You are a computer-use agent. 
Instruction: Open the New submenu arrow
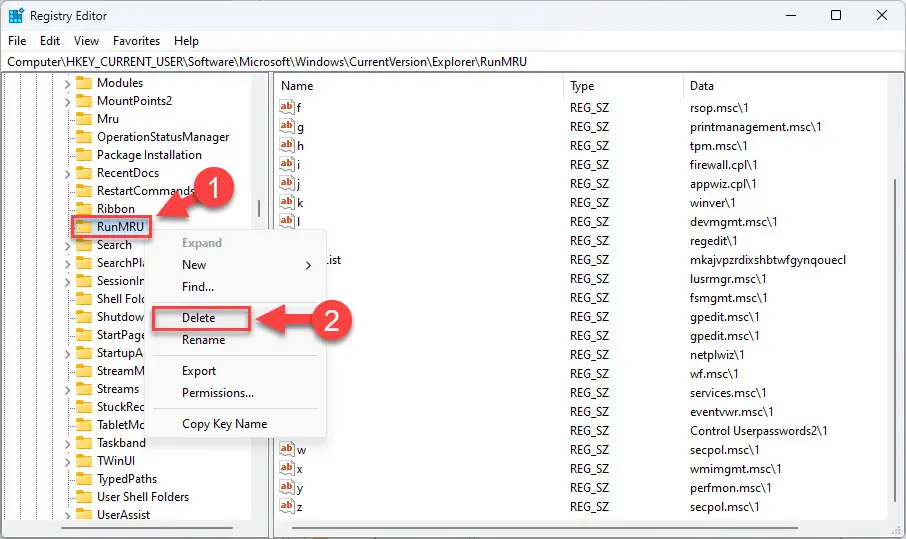309,265
